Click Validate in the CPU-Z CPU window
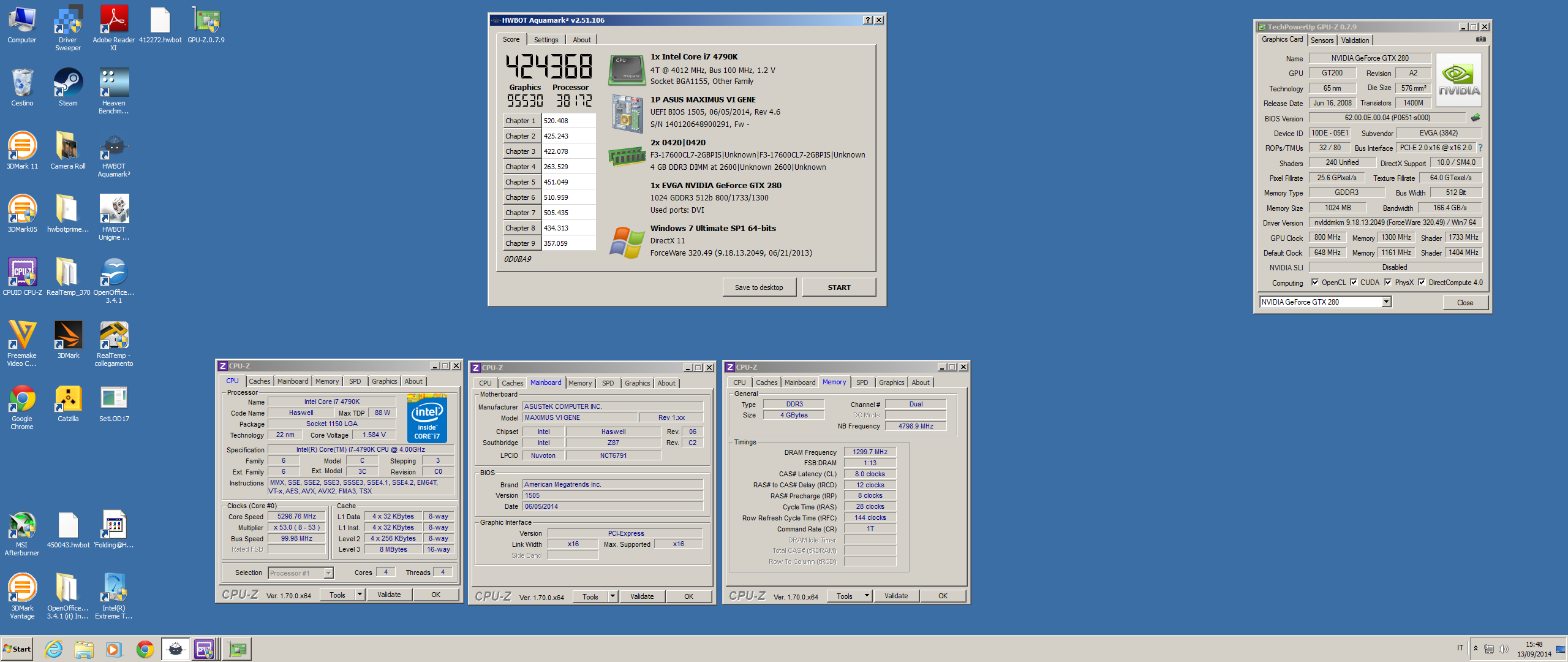 point(389,595)
